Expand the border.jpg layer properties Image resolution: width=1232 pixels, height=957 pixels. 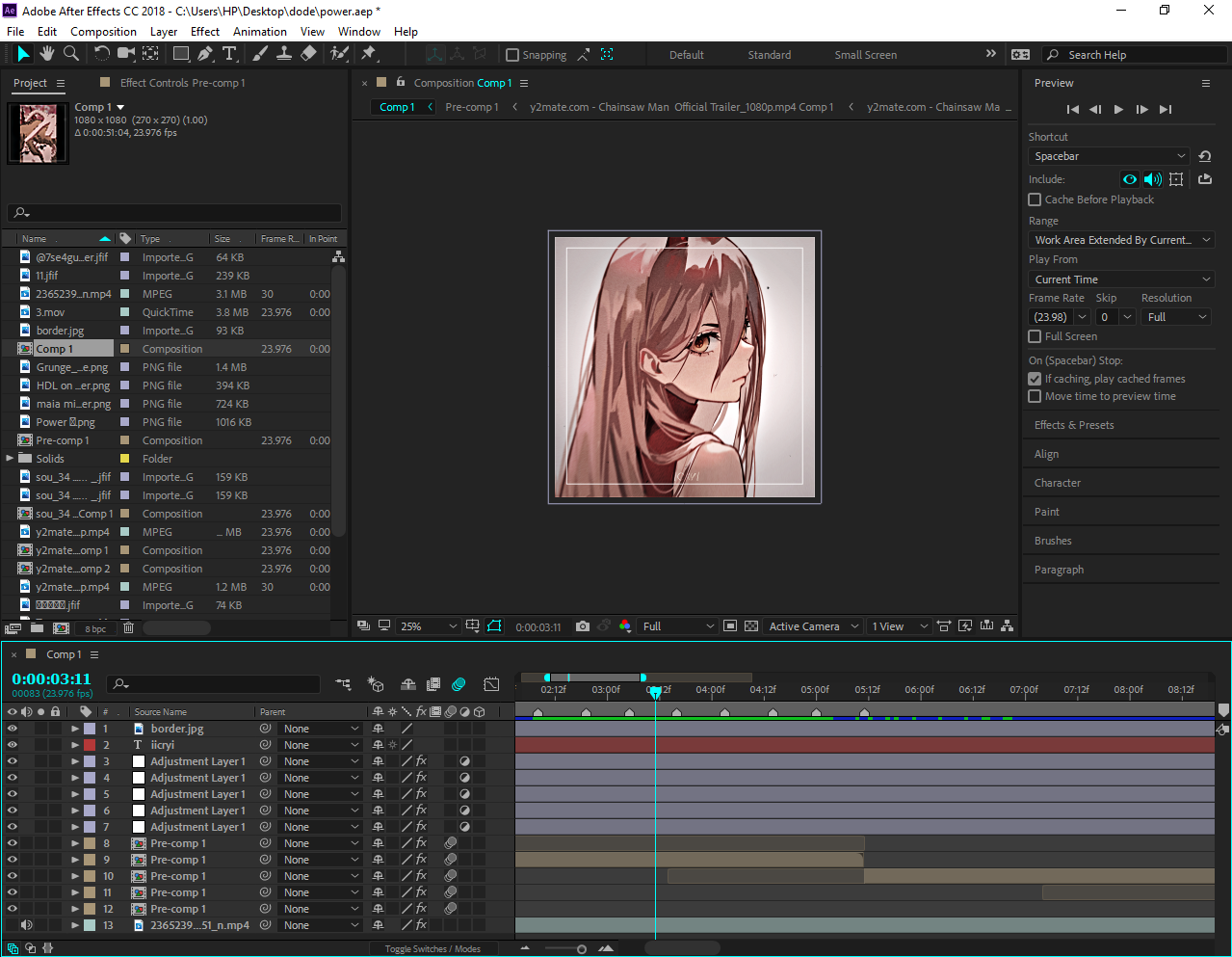tap(75, 729)
